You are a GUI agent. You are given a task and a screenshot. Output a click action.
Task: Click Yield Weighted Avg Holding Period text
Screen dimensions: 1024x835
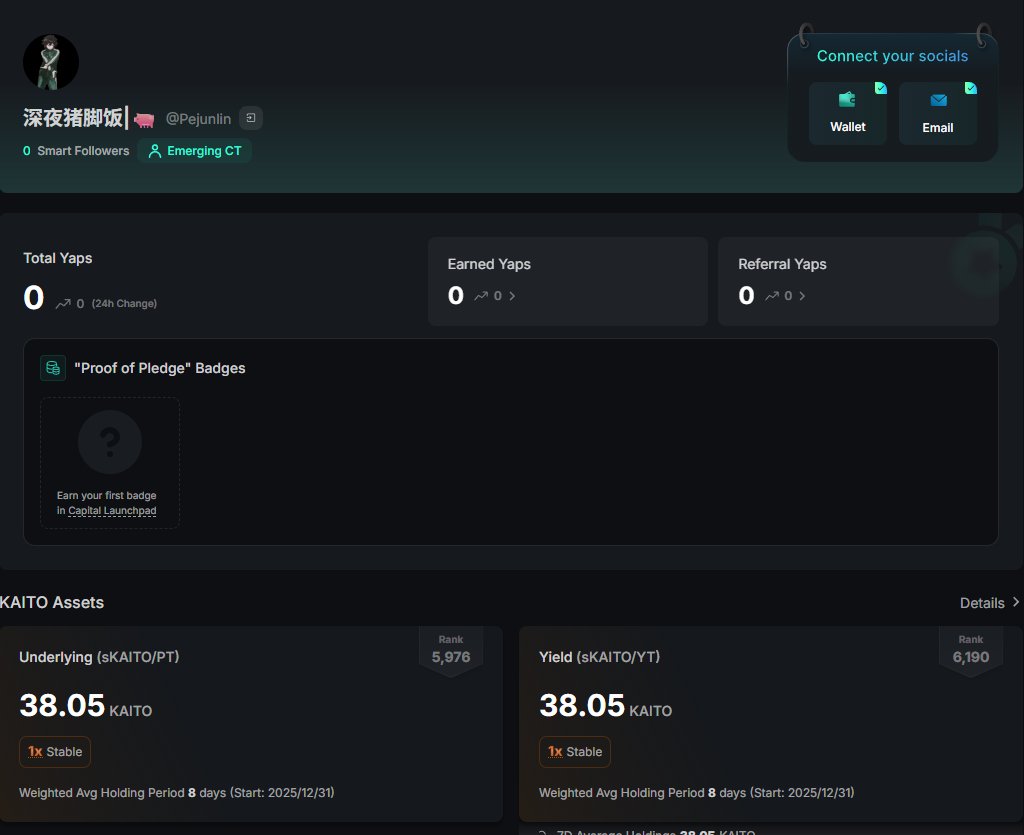(x=696, y=793)
